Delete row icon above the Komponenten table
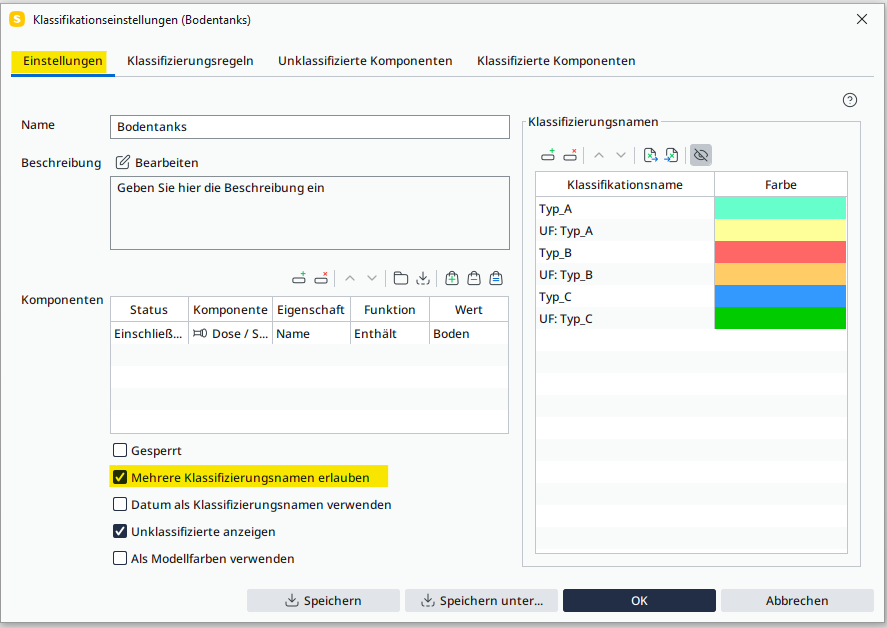 coord(321,279)
